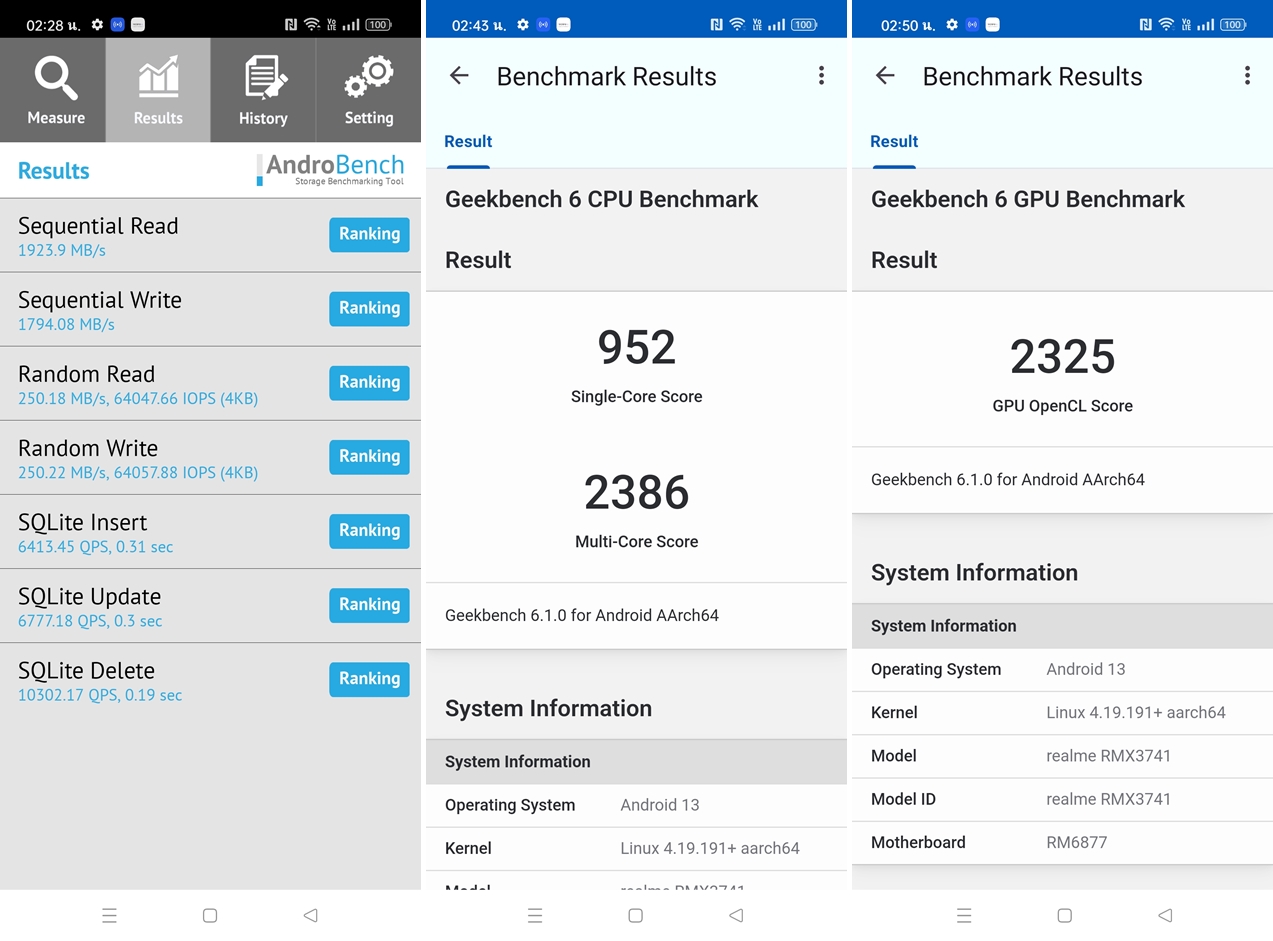The image size is (1273, 941).
Task: Select the Random Write result row
Action: click(210, 458)
